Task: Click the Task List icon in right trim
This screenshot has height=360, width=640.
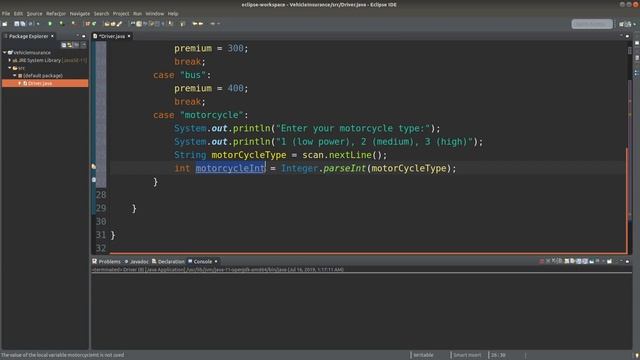Action: click(637, 58)
